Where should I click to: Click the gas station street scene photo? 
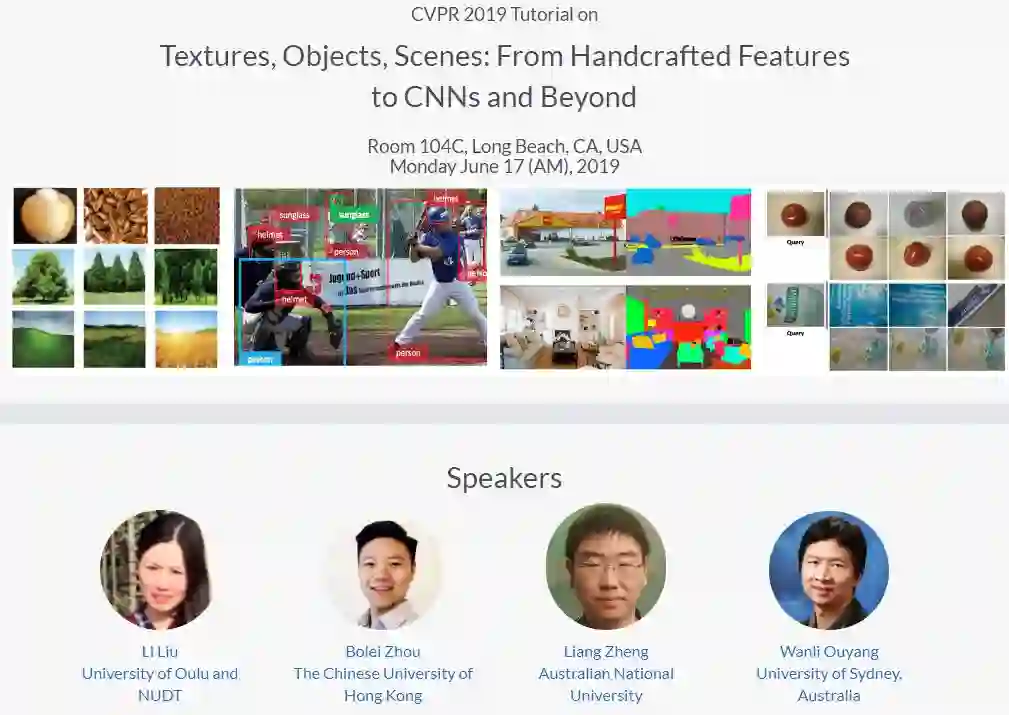[x=563, y=232]
